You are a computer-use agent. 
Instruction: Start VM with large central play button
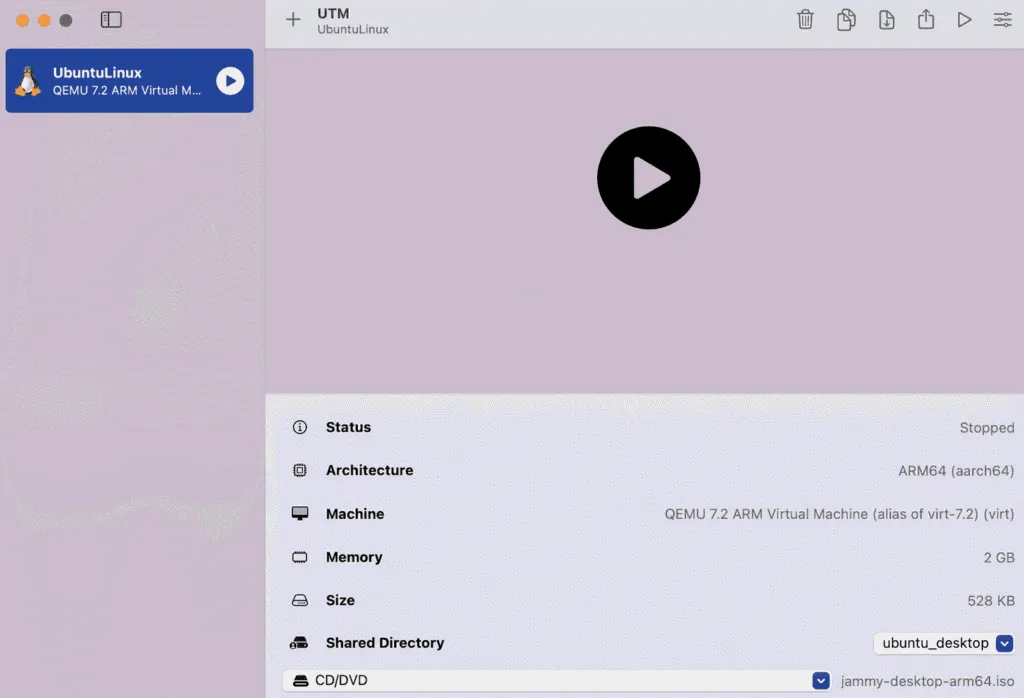[x=648, y=178]
